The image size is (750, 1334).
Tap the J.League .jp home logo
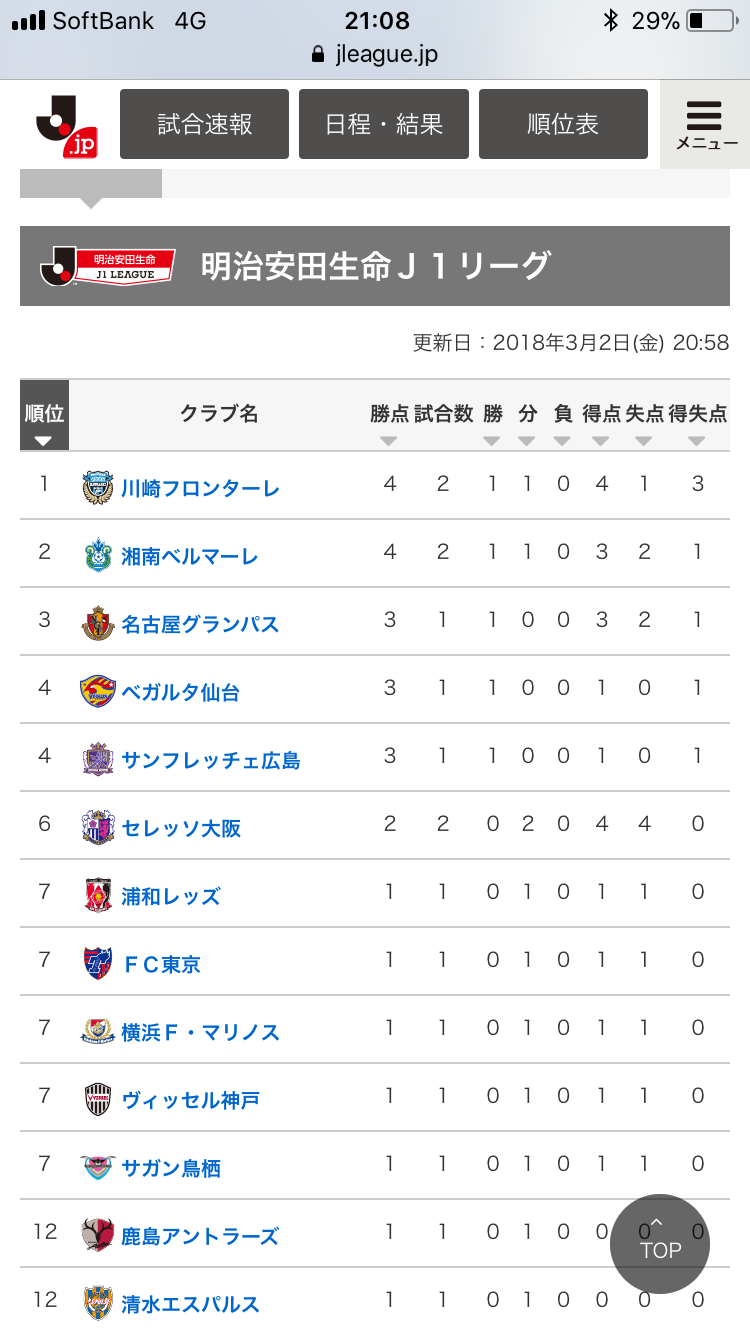[x=66, y=126]
